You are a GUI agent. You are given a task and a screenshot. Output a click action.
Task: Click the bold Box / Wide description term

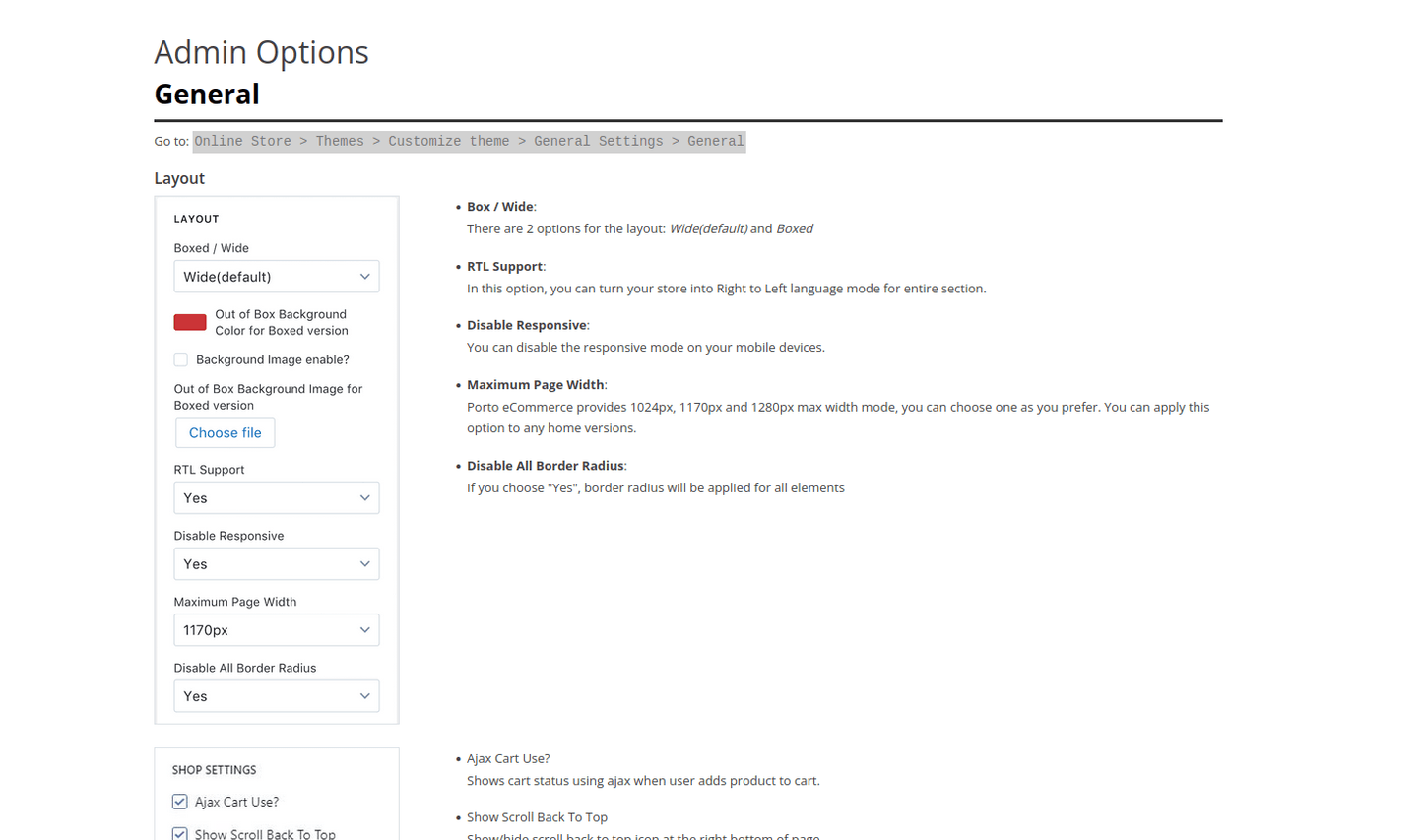[x=499, y=207]
